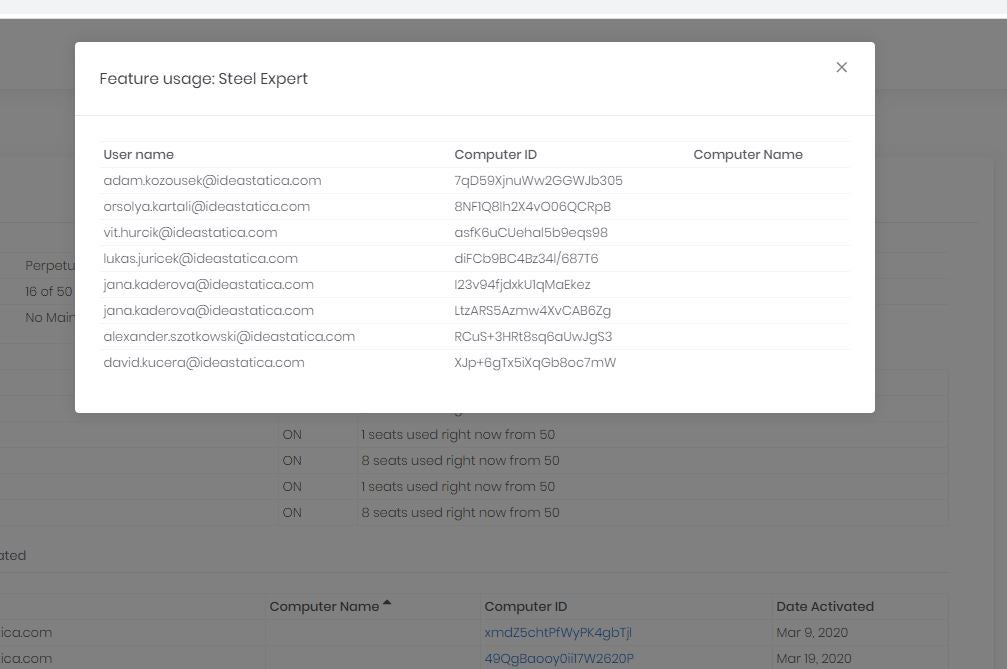Click alexander.szotkowski@ideastatica.com user name
This screenshot has height=669, width=1007.
pyautogui.click(x=229, y=336)
